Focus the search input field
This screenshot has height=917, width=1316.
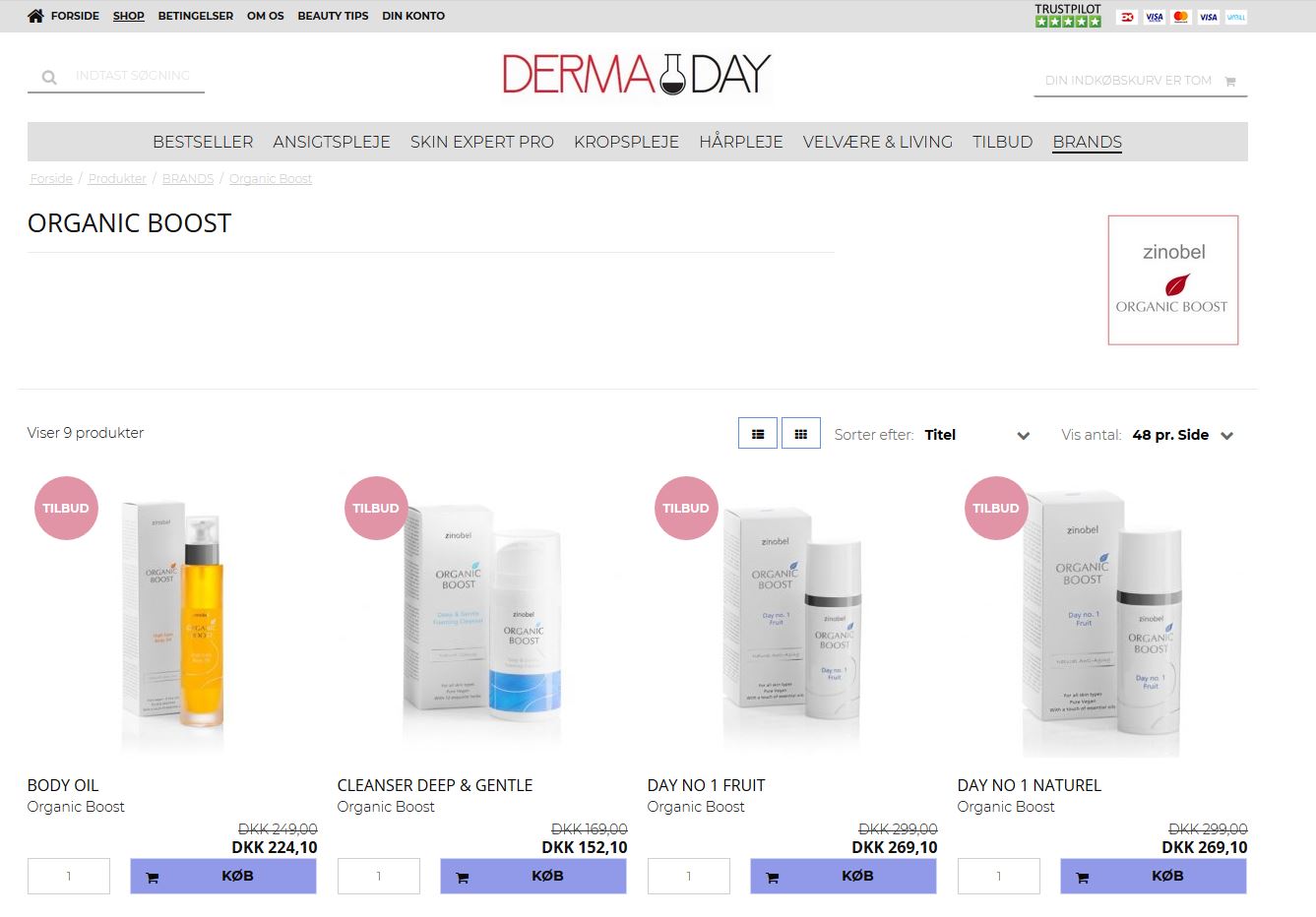(x=136, y=76)
